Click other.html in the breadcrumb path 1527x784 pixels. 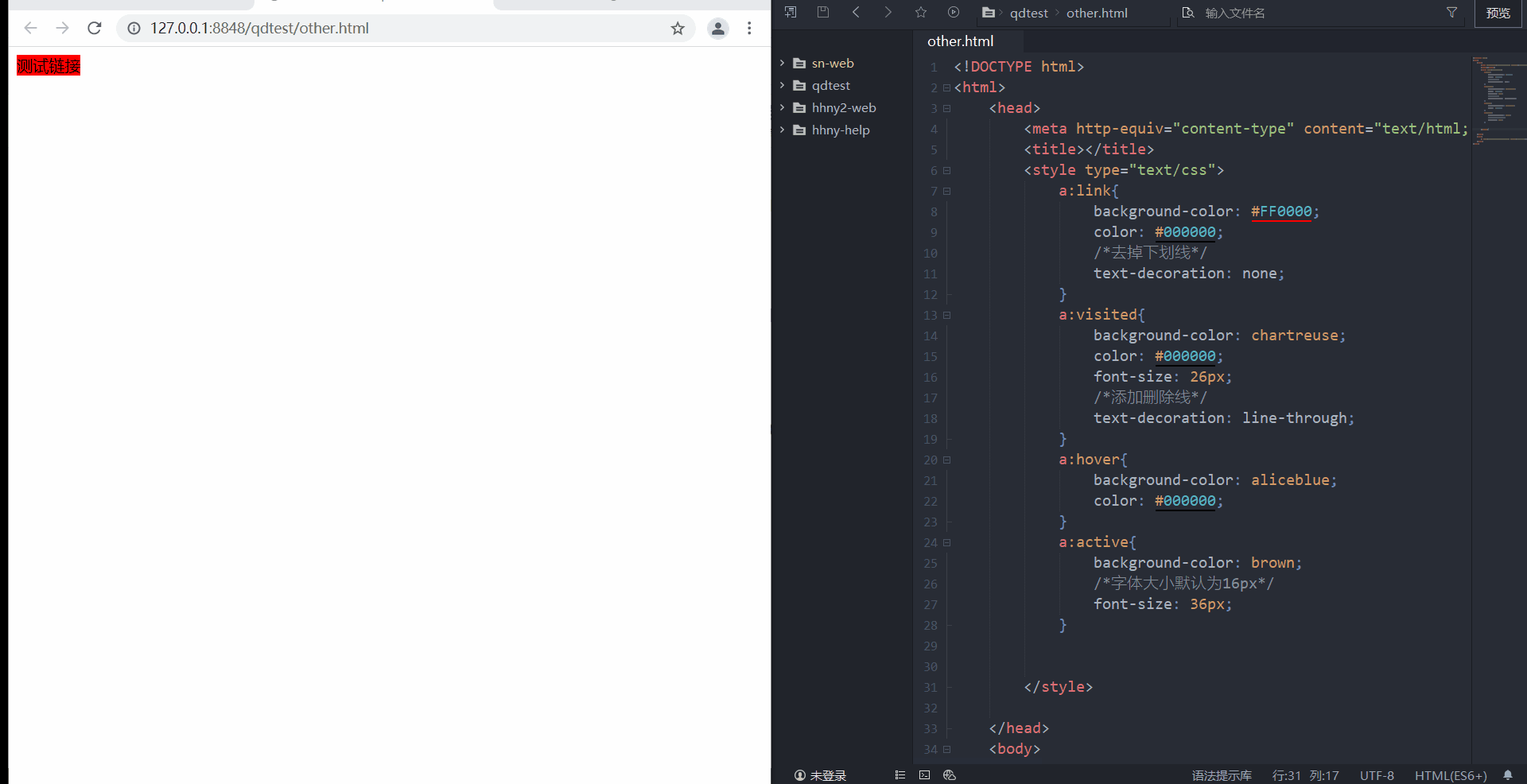[1097, 13]
